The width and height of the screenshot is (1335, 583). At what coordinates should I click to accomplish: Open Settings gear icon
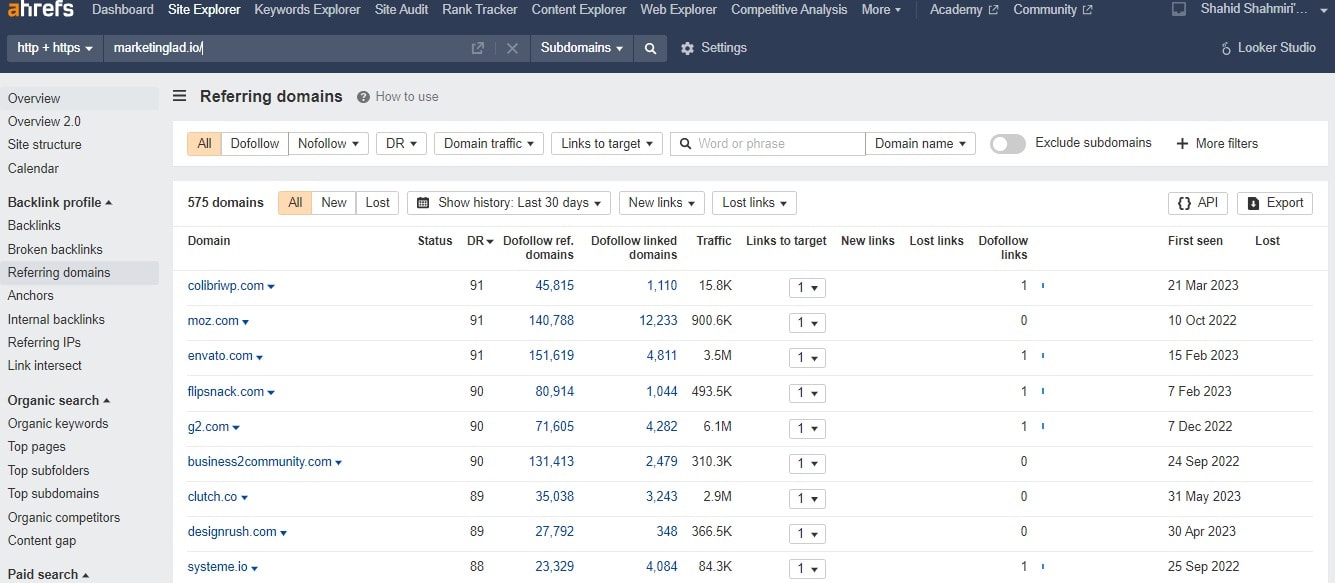click(x=687, y=48)
